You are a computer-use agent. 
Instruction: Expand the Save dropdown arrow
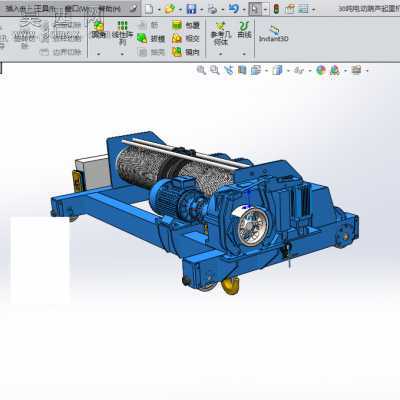(x=201, y=10)
